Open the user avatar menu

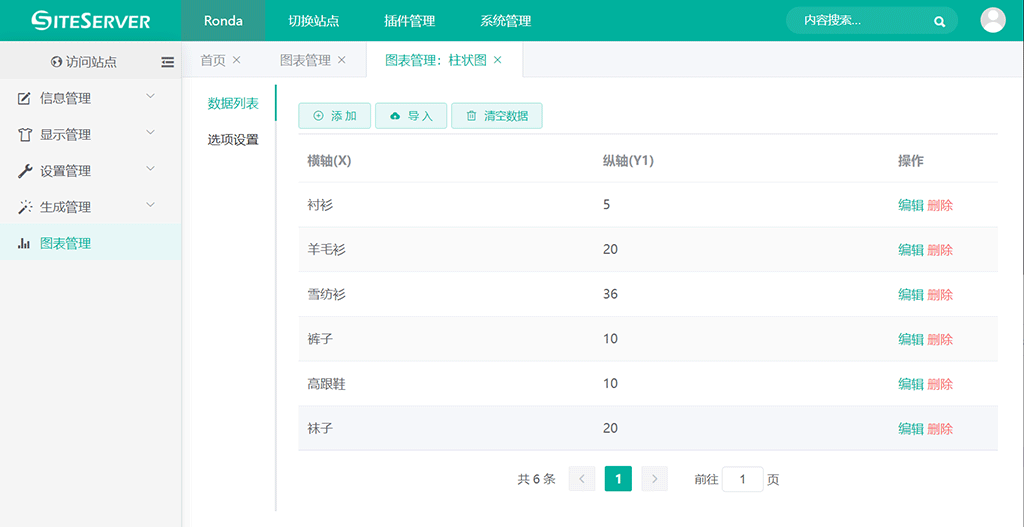[x=992, y=20]
